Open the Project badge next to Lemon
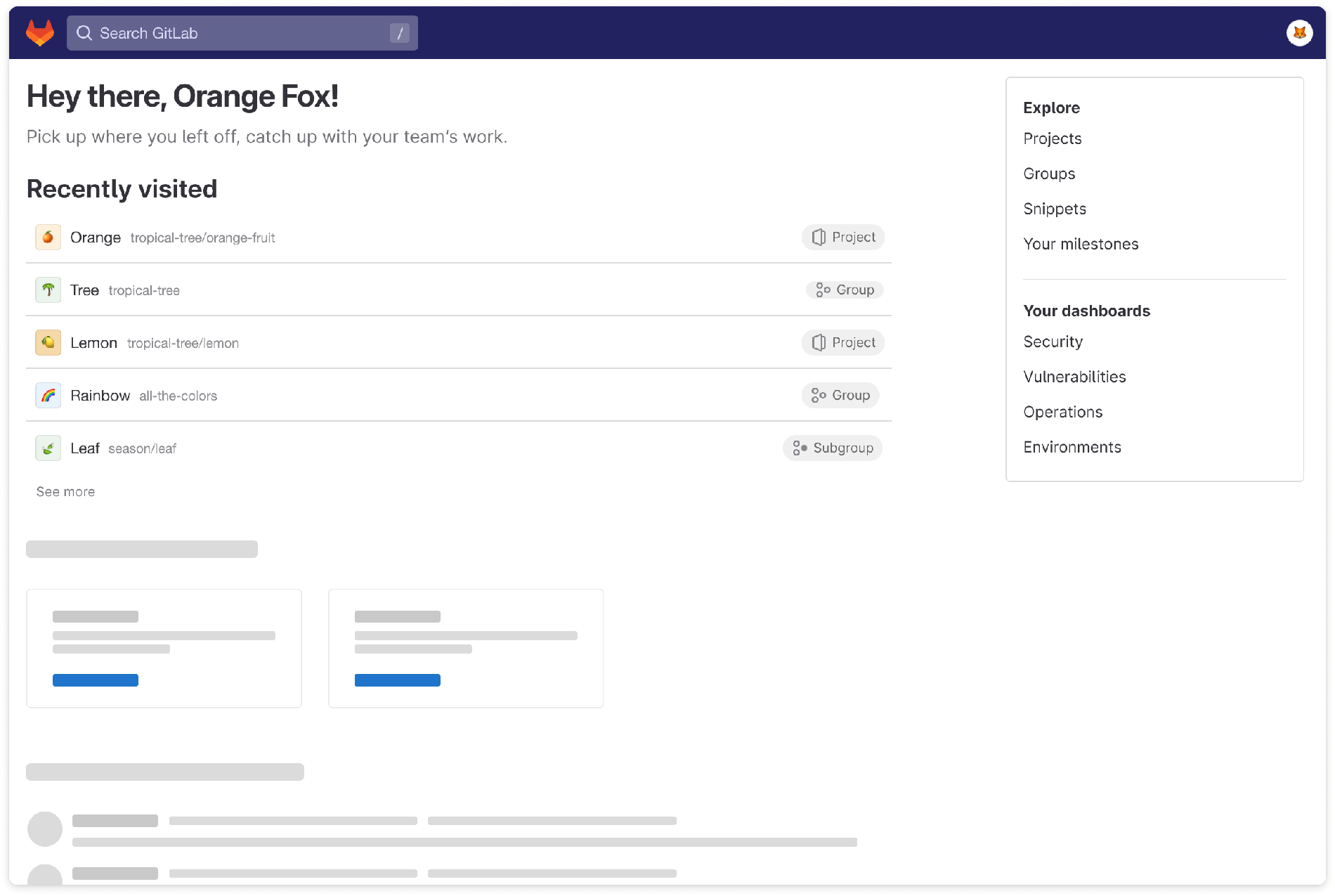Screen dimensions: 1335x896 [x=842, y=342]
